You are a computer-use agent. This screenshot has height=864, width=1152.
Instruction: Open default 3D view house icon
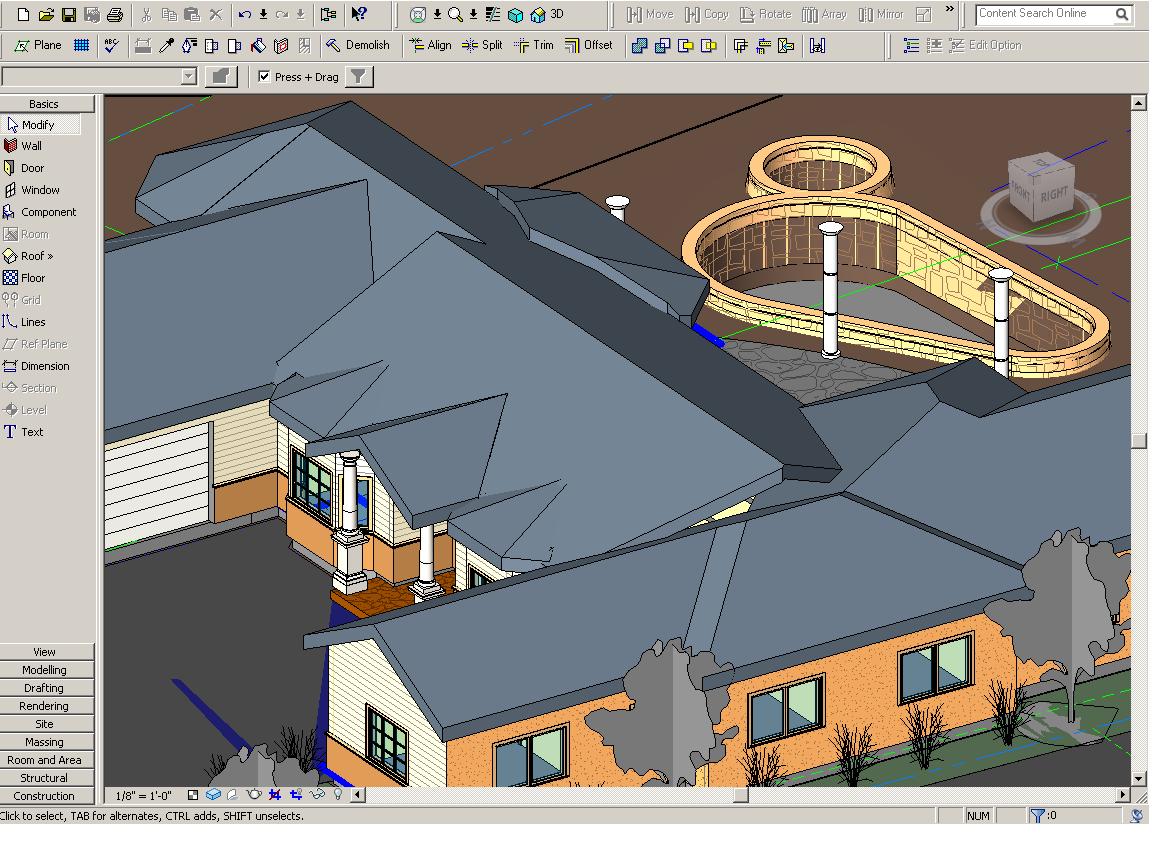pos(539,15)
